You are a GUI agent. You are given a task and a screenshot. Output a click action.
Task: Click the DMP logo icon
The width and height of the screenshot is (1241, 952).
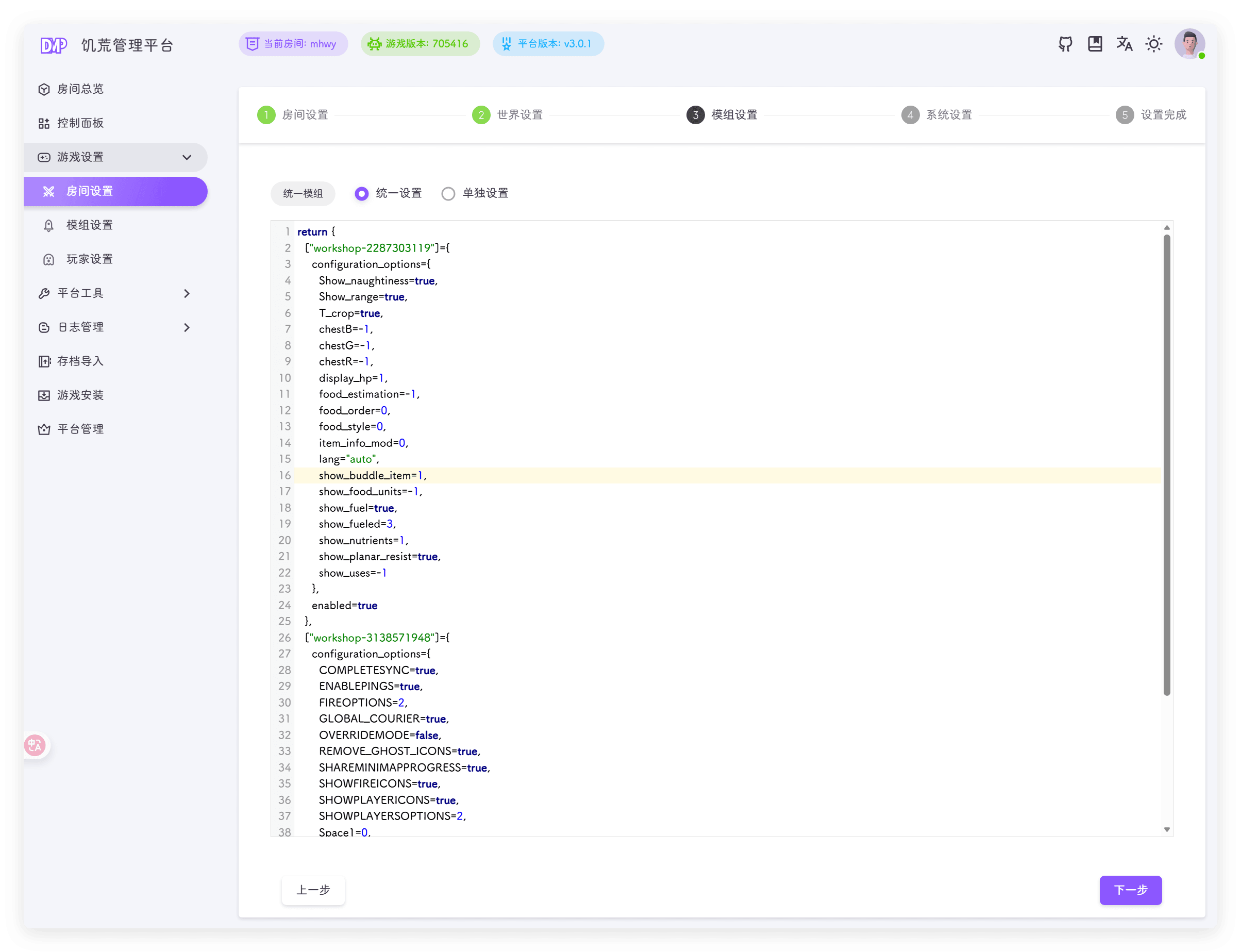(x=54, y=45)
